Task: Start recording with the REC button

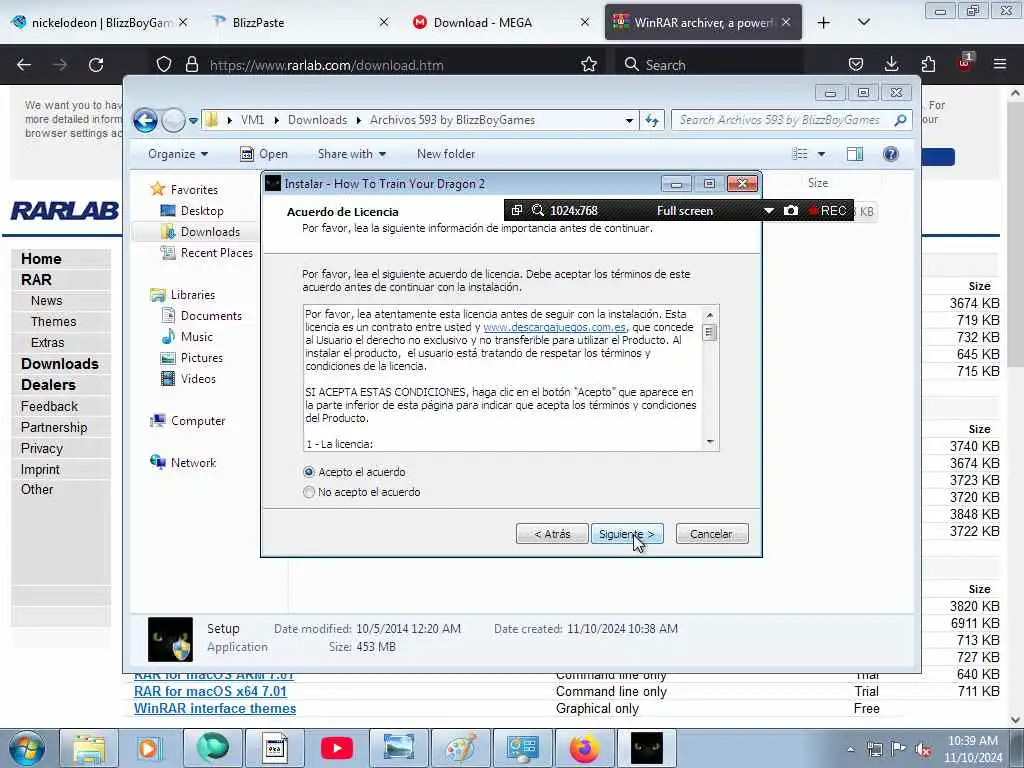Action: click(x=827, y=210)
